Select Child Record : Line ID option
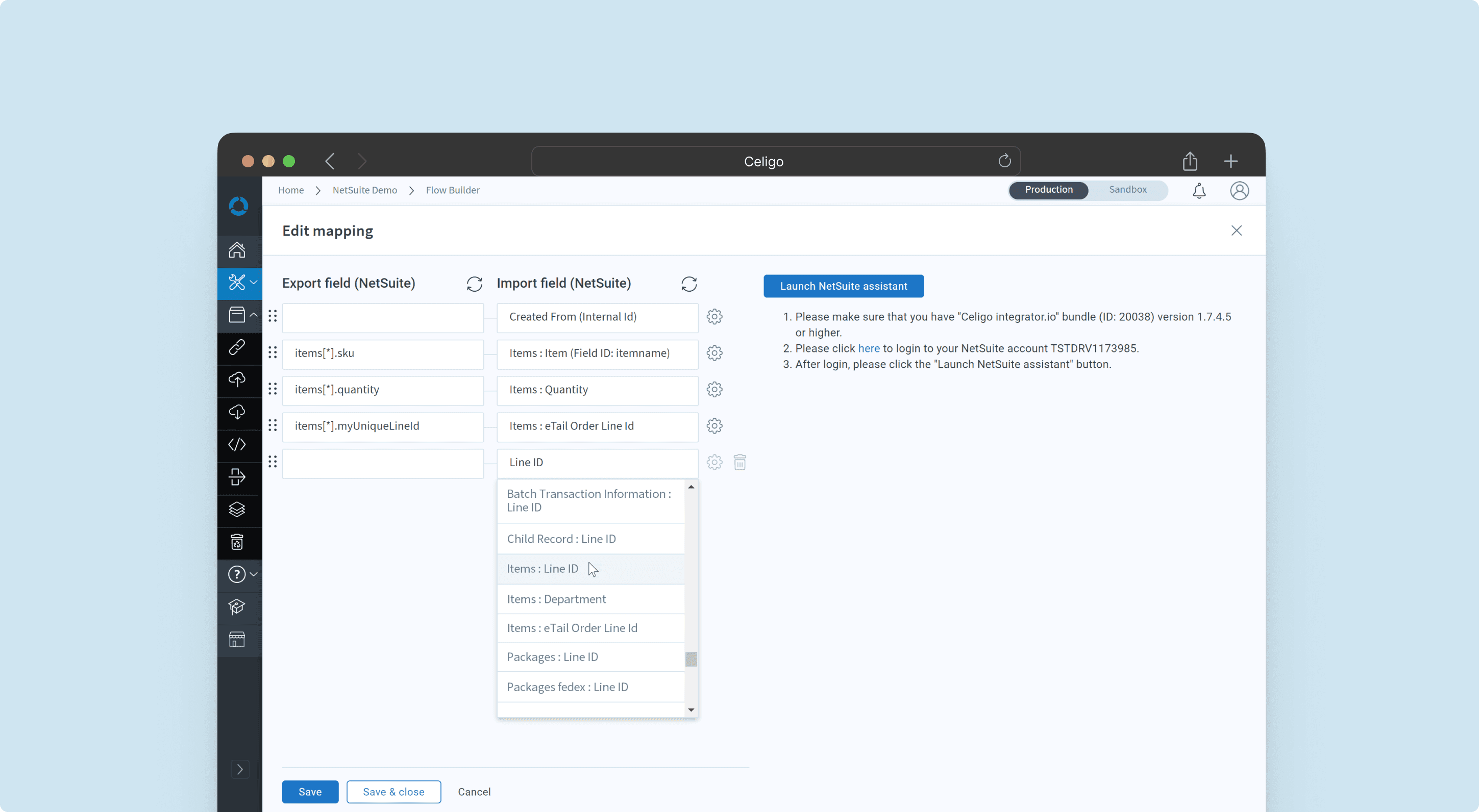The width and height of the screenshot is (1479, 812). [590, 539]
